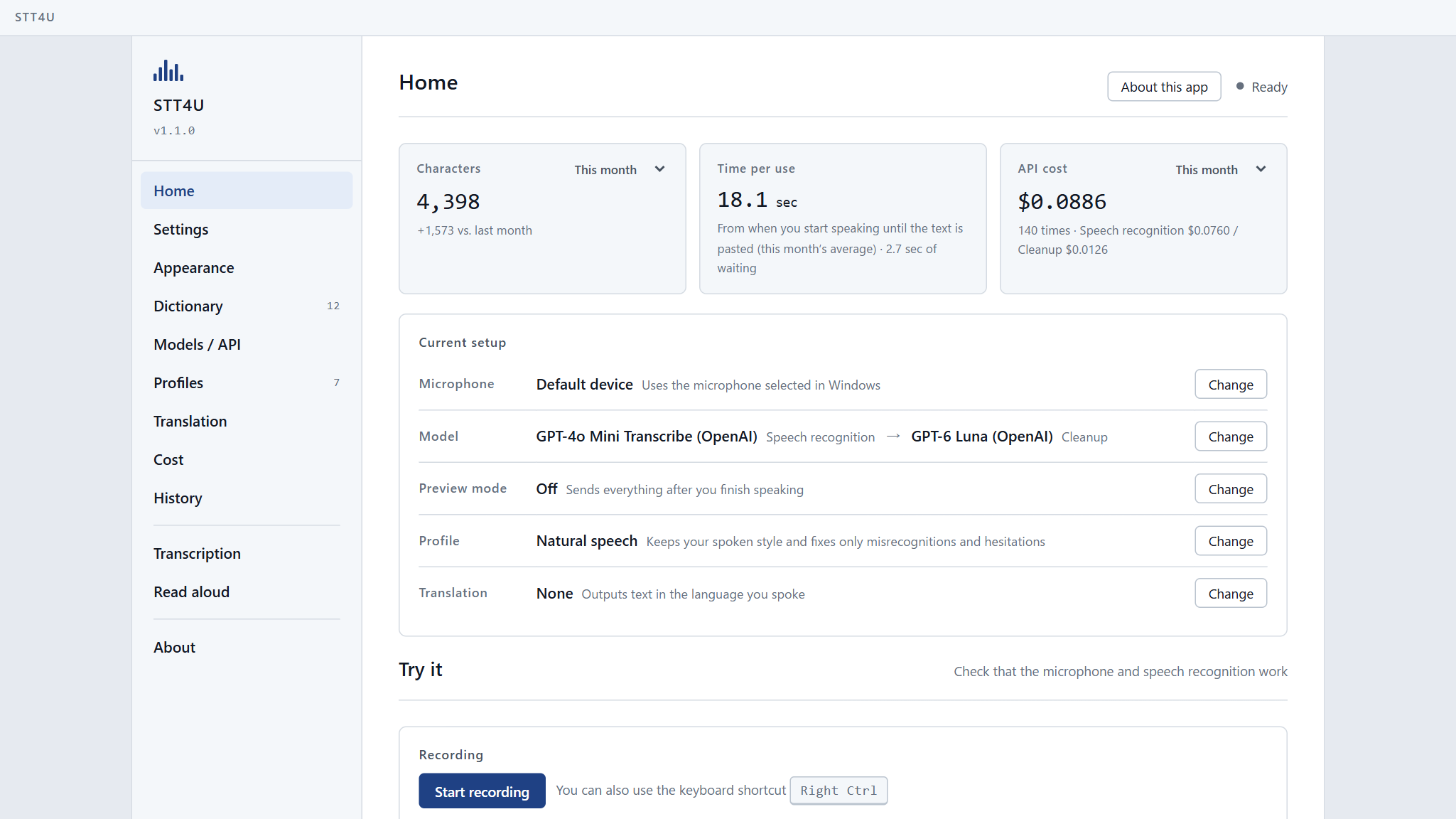Change the Preview mode setting
Viewport: 1456px width, 819px height.
[x=1231, y=489]
